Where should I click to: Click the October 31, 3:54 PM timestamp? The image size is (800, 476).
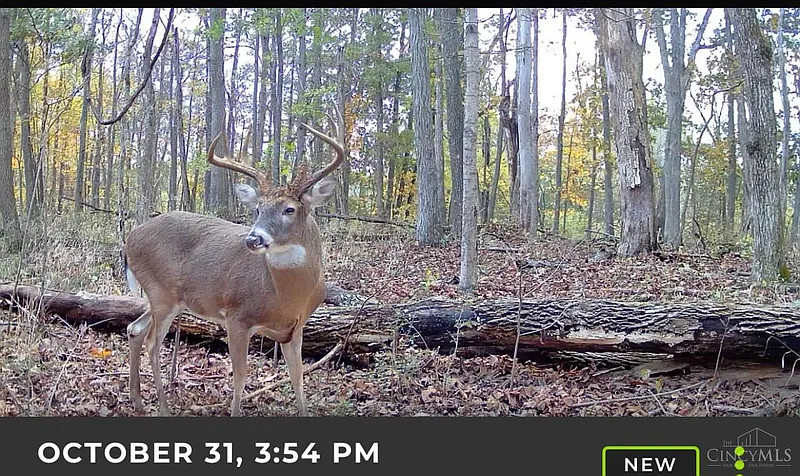(209, 453)
